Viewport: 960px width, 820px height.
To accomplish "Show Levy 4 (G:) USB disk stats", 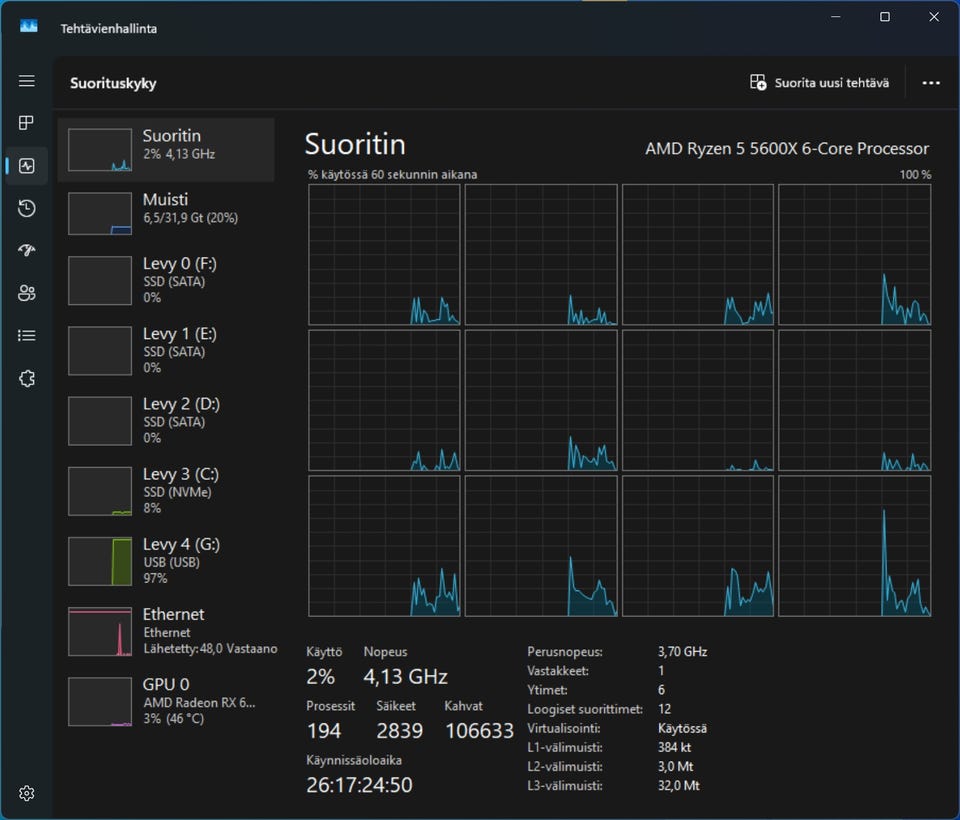I will click(166, 560).
